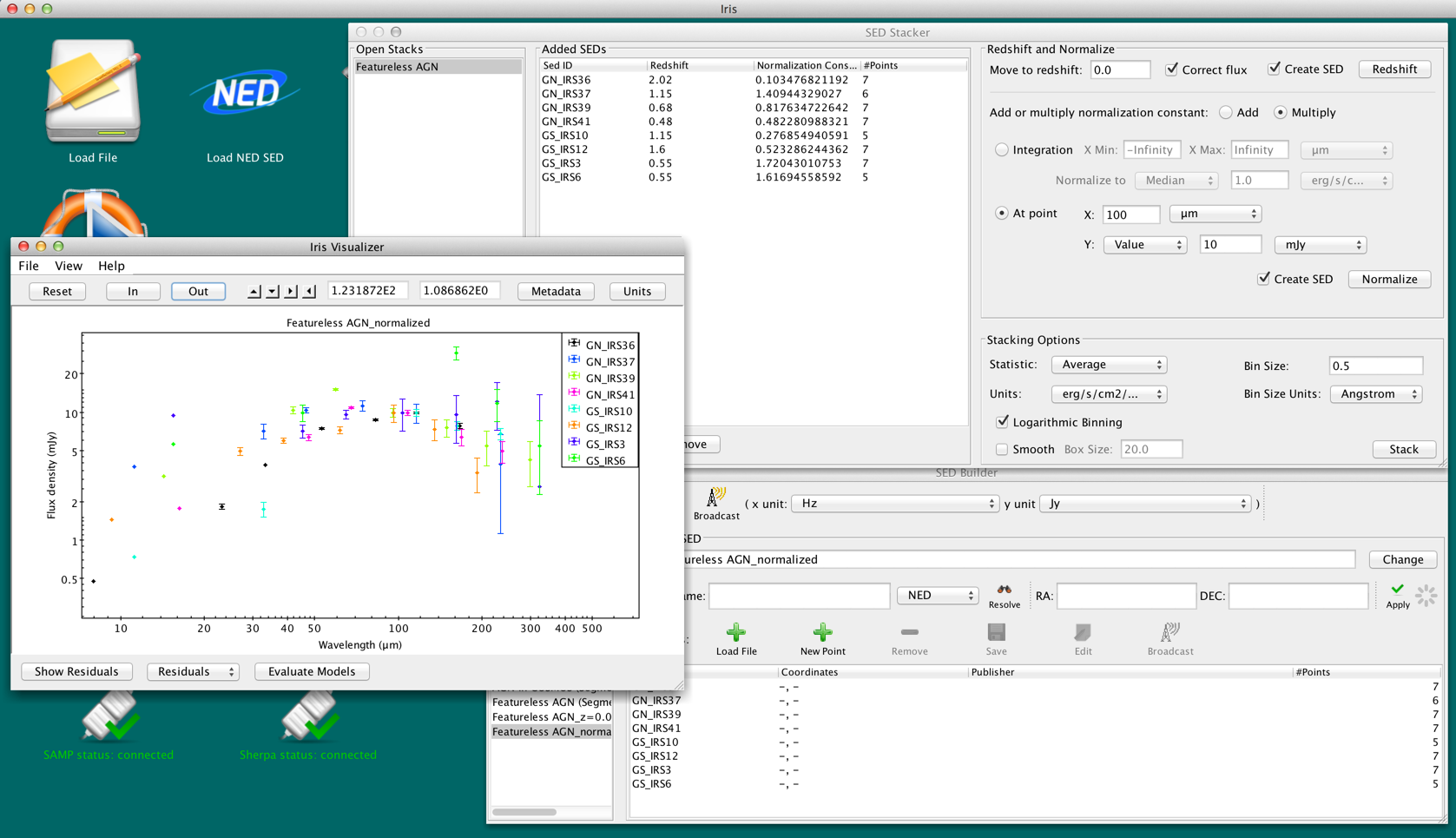This screenshot has width=1456, height=838.
Task: Click the New Point plus icon
Action: pyautogui.click(x=822, y=632)
